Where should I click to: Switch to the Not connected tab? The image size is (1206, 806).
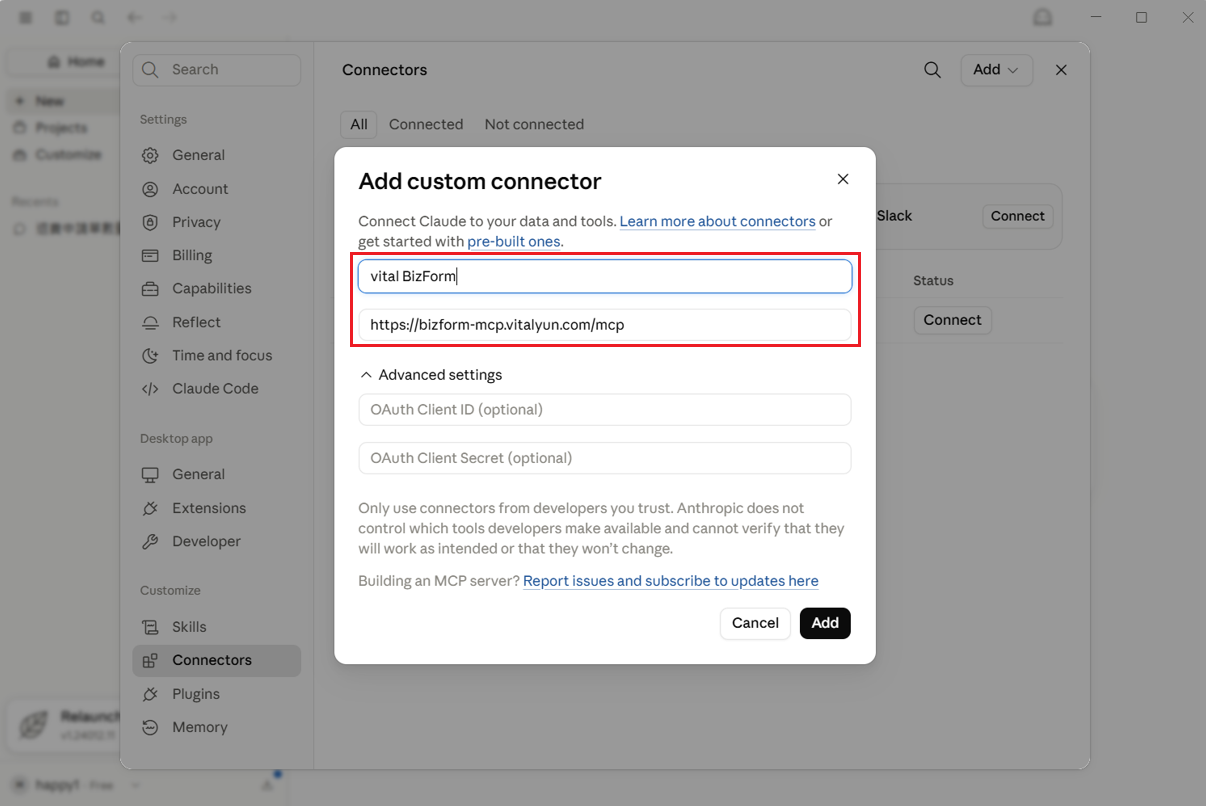click(534, 124)
